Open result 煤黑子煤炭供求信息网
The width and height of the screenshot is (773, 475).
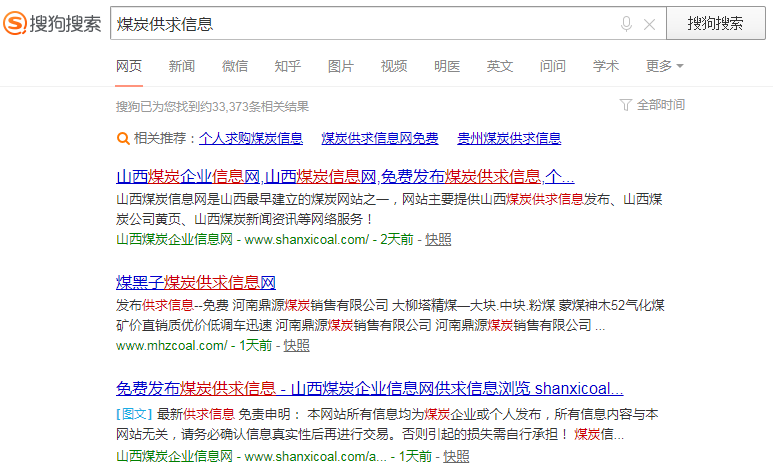(196, 282)
